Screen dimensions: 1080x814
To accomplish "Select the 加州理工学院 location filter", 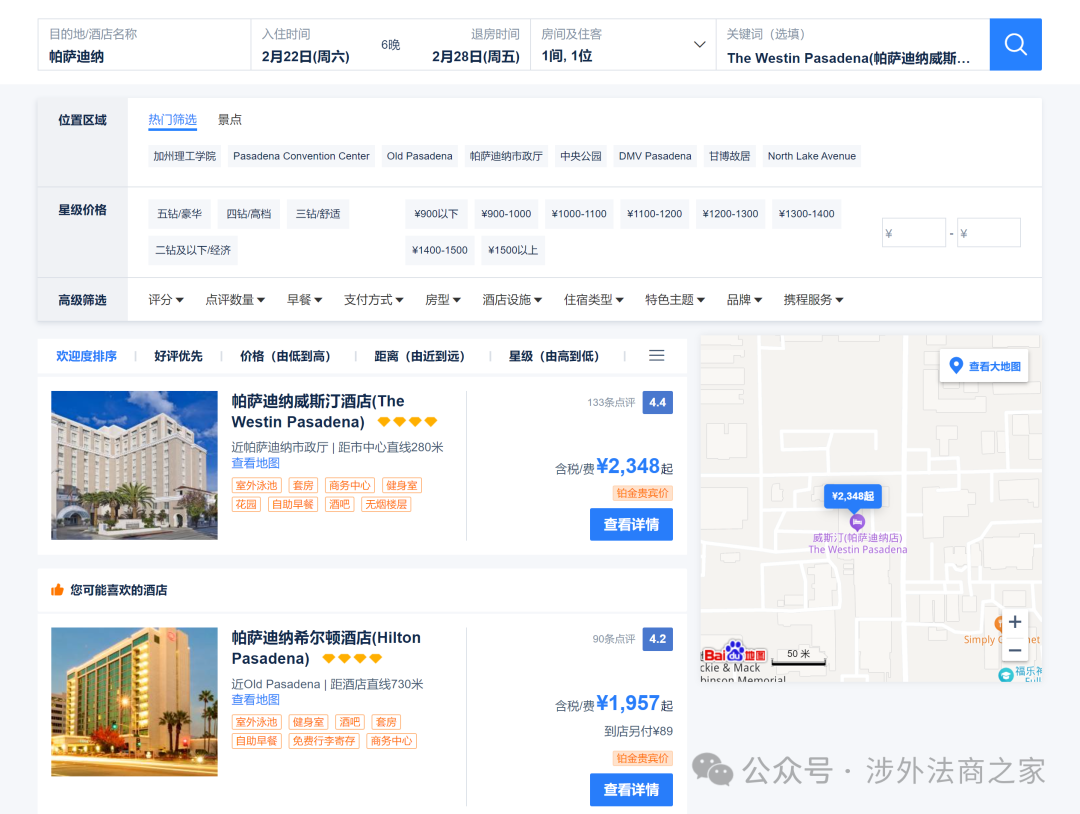I will (185, 156).
